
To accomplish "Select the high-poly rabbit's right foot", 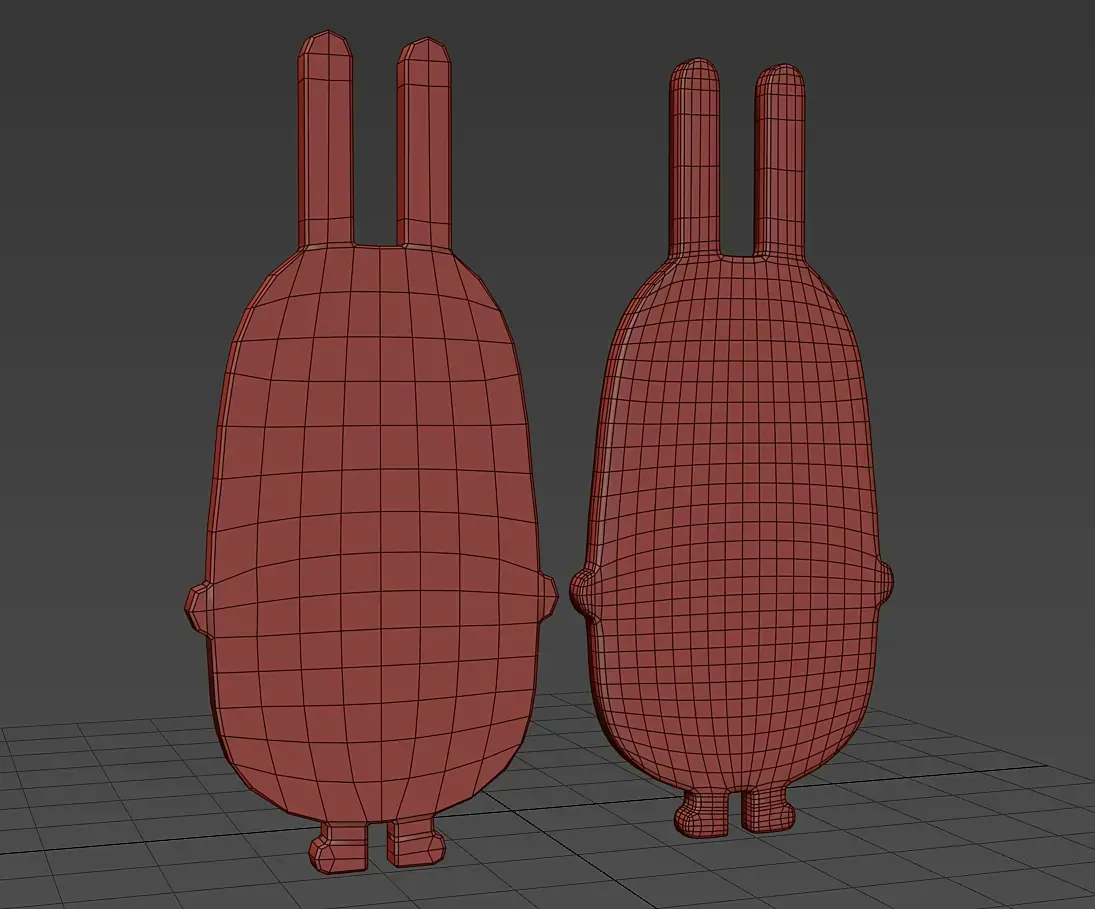I will (767, 808).
